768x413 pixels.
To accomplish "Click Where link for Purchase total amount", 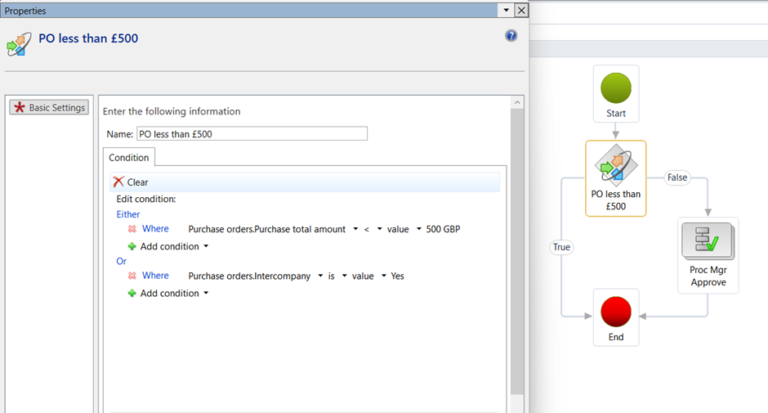I will pos(155,229).
